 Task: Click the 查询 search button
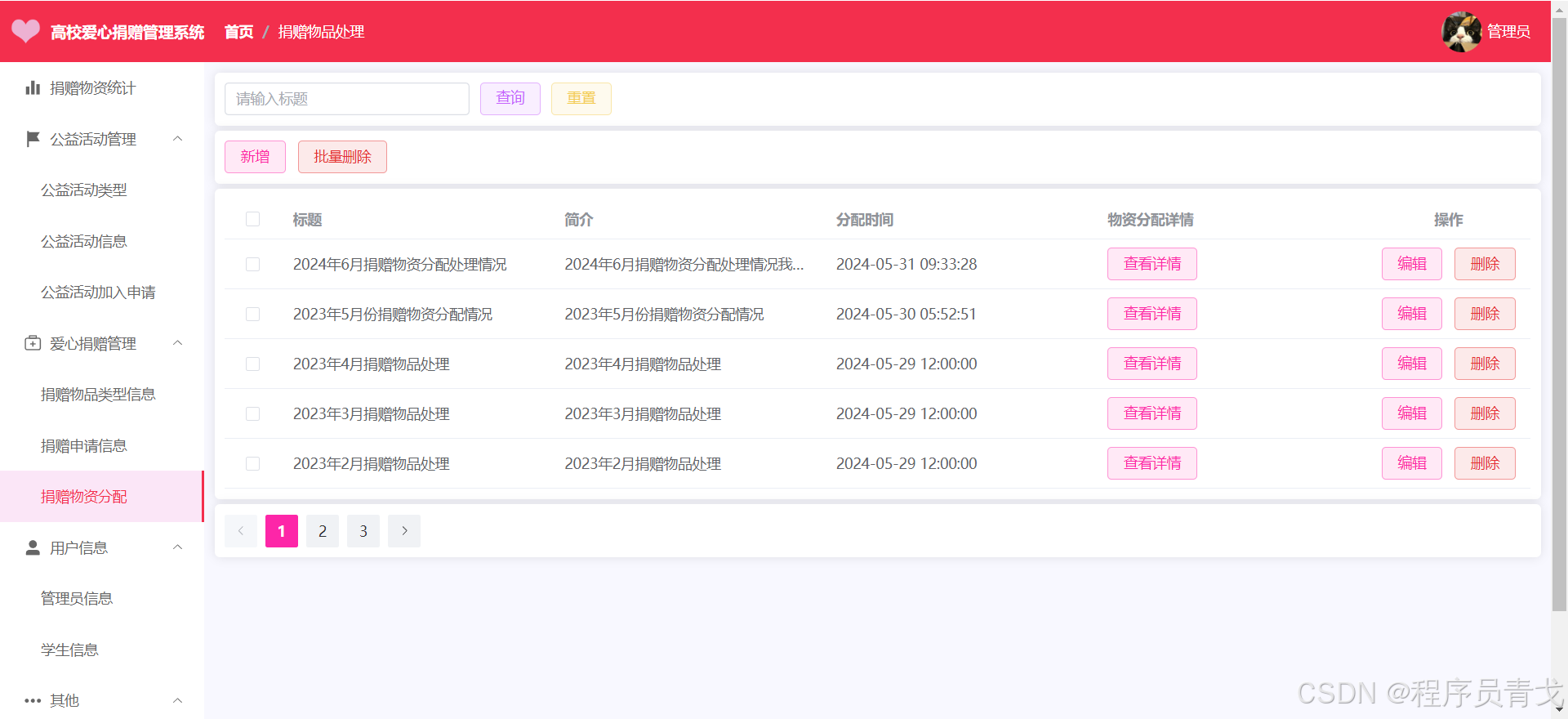pyautogui.click(x=510, y=98)
